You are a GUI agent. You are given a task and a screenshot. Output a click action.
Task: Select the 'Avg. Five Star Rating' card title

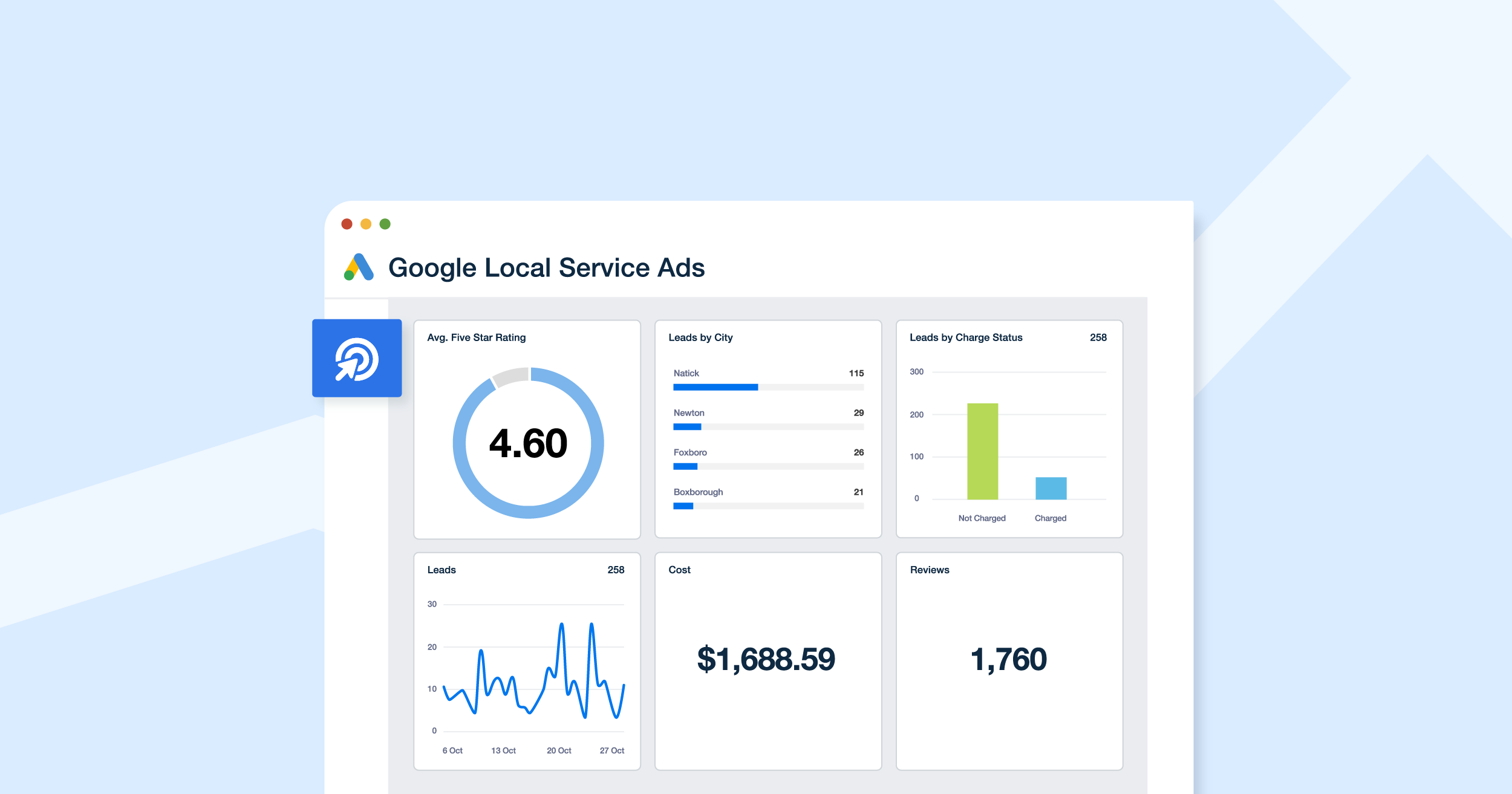pos(476,337)
